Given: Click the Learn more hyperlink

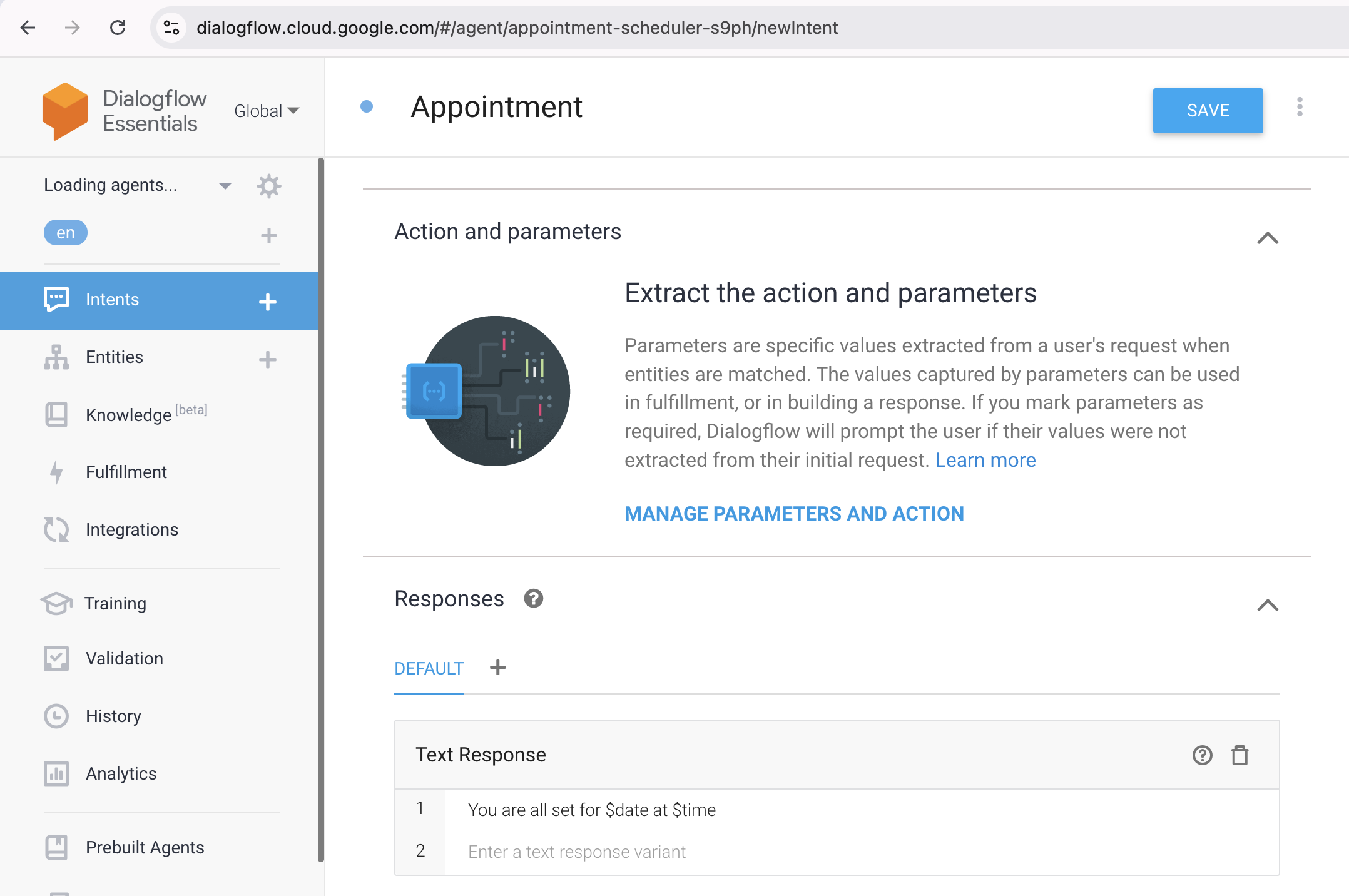Looking at the screenshot, I should pos(985,459).
